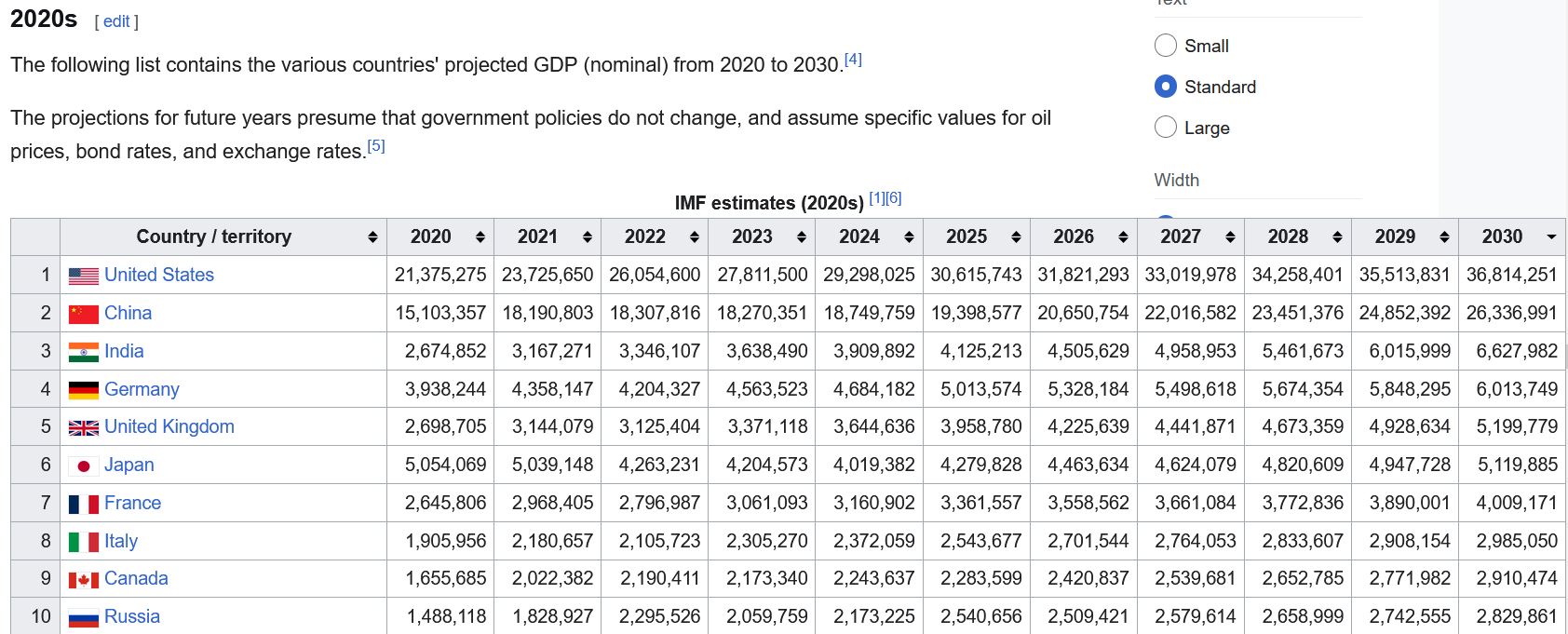Viewport: 1568px width, 634px height.
Task: Open the United States article link
Action: 159,275
